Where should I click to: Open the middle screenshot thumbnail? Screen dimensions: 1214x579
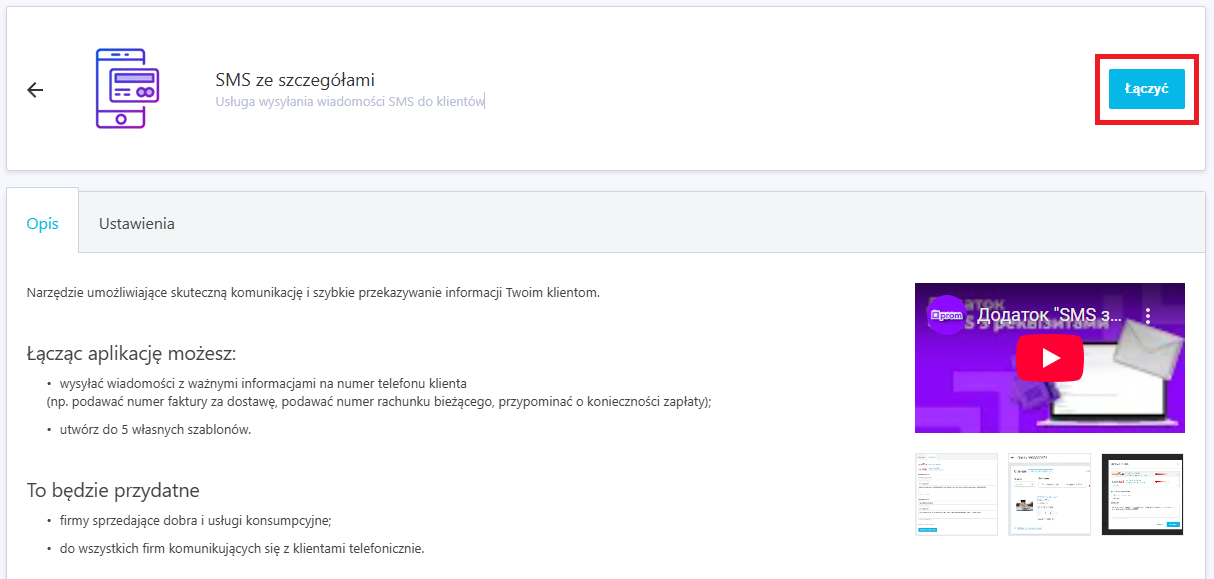click(x=1049, y=494)
